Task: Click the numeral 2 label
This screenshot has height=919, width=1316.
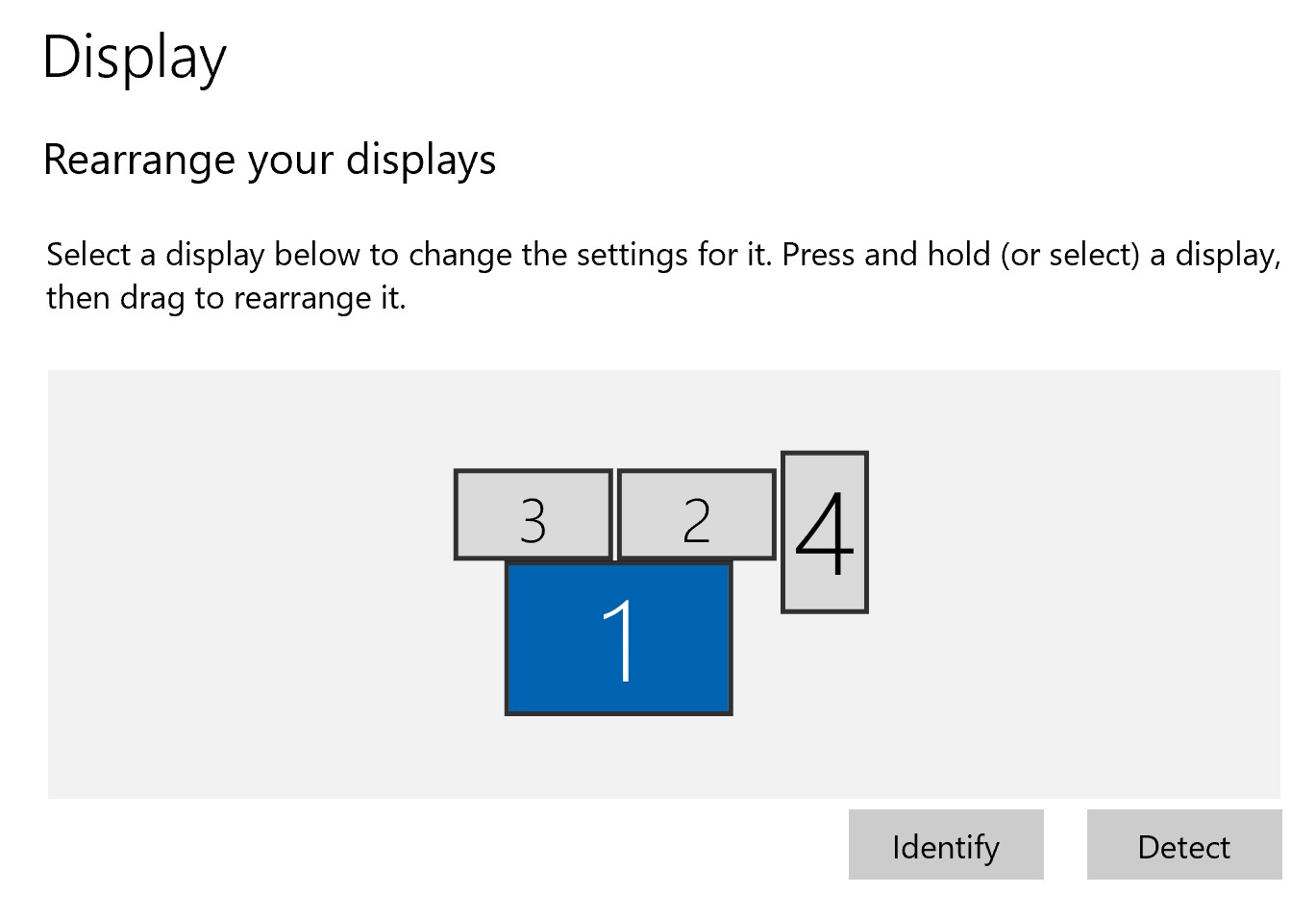Action: click(x=696, y=520)
